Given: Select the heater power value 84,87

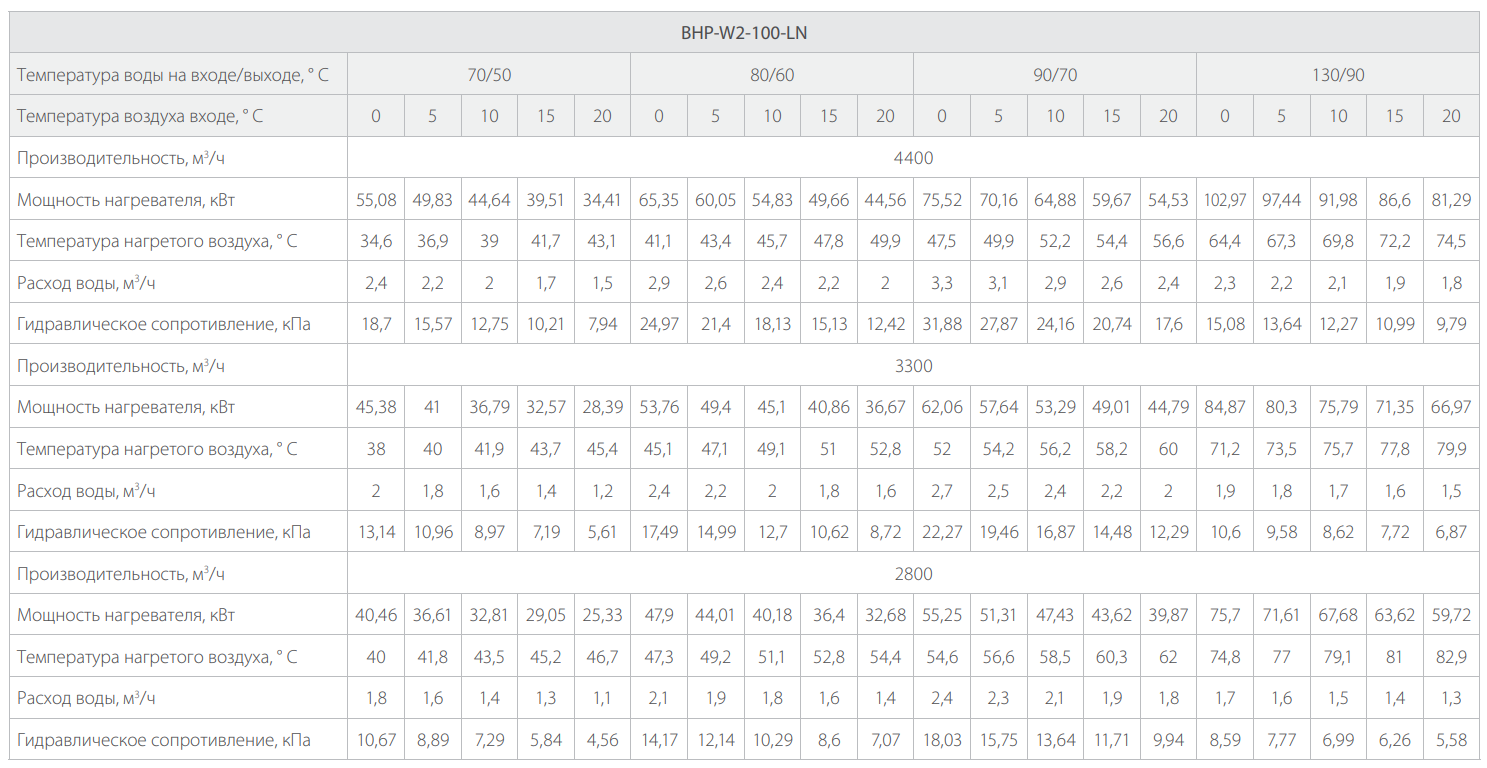Looking at the screenshot, I should pos(1225,408).
